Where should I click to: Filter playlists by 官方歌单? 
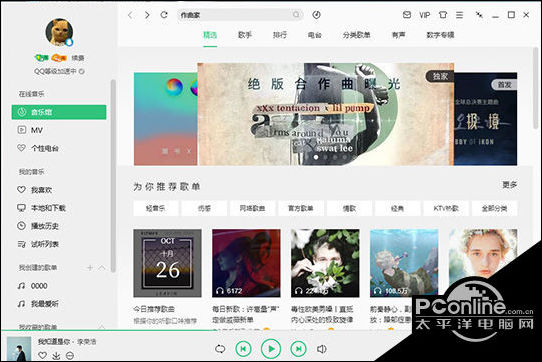pos(301,208)
